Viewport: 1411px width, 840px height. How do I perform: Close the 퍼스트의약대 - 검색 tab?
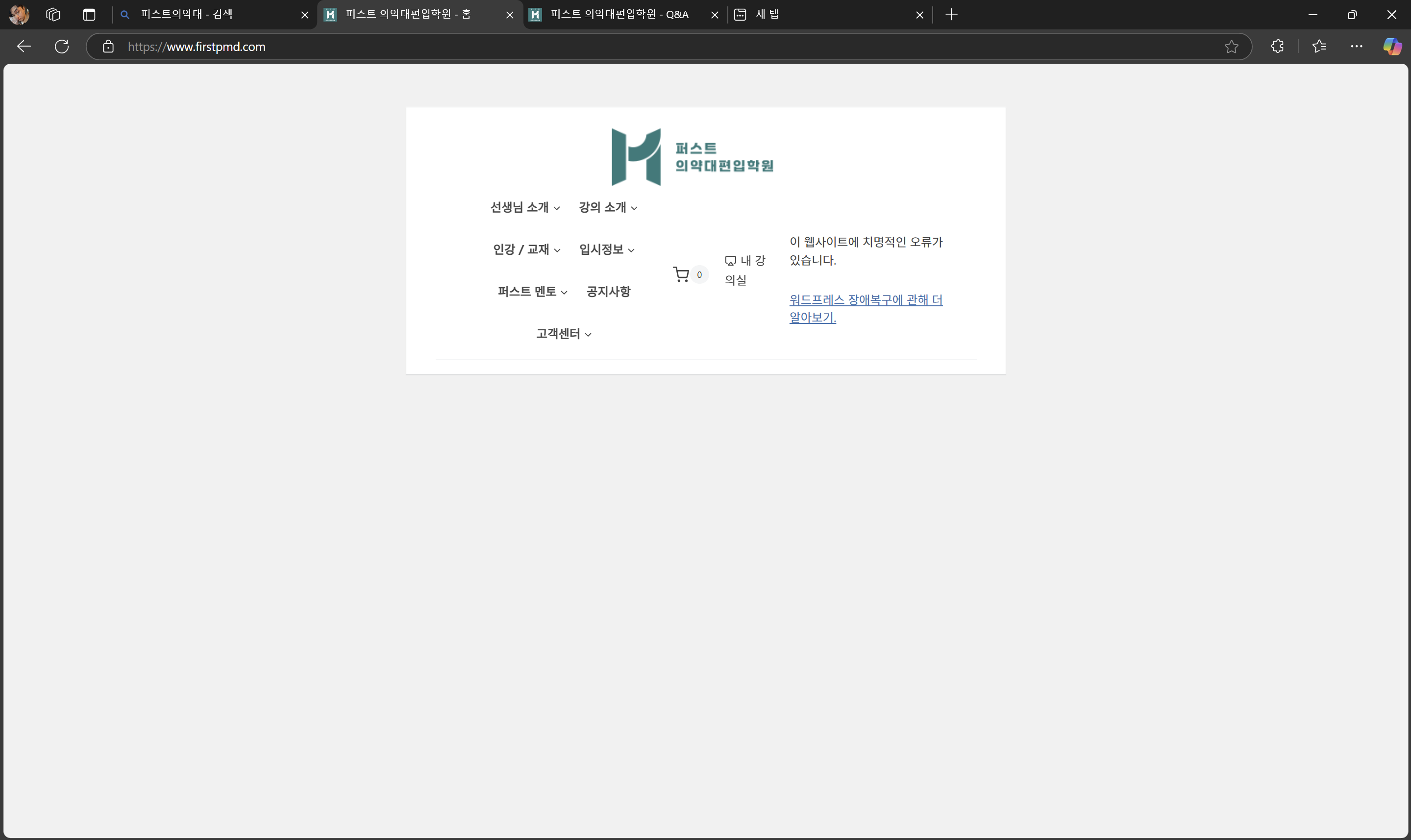tap(304, 15)
